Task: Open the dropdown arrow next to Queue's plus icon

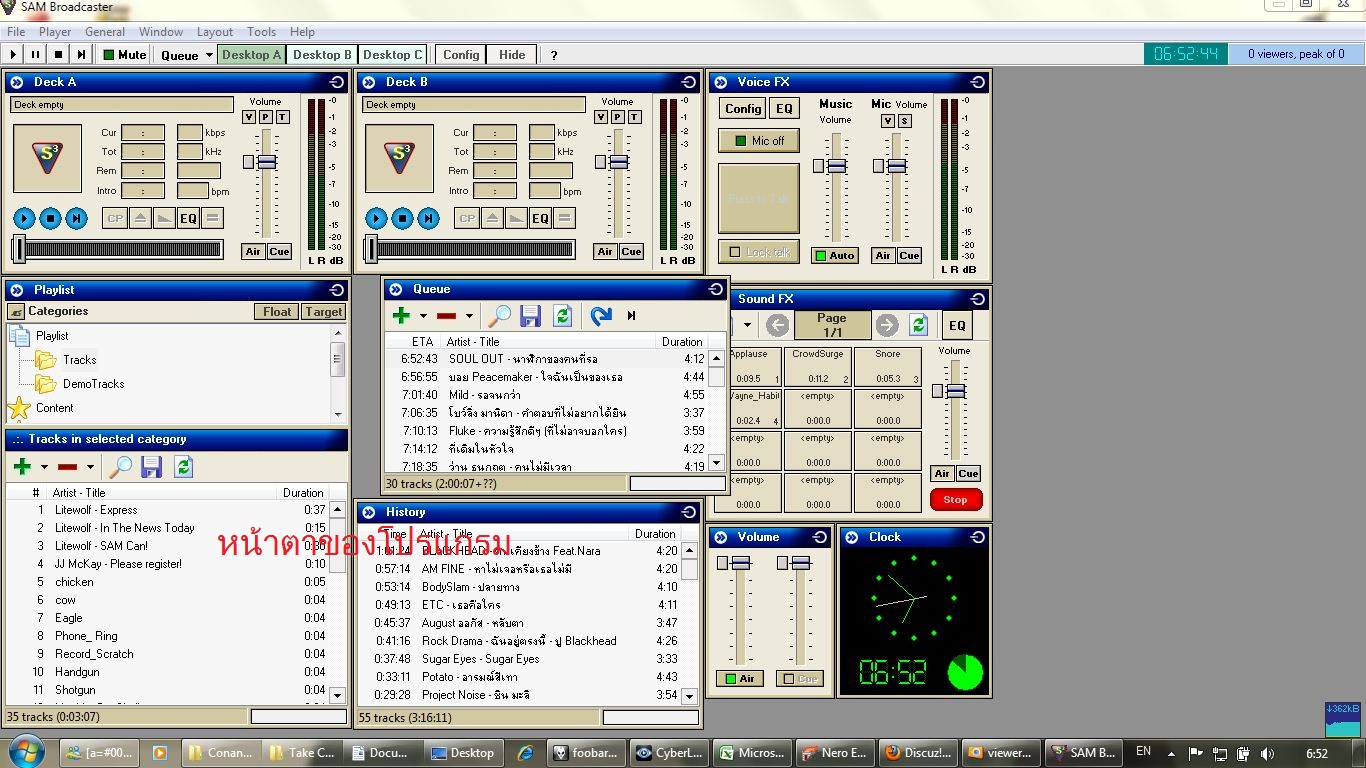Action: point(424,316)
